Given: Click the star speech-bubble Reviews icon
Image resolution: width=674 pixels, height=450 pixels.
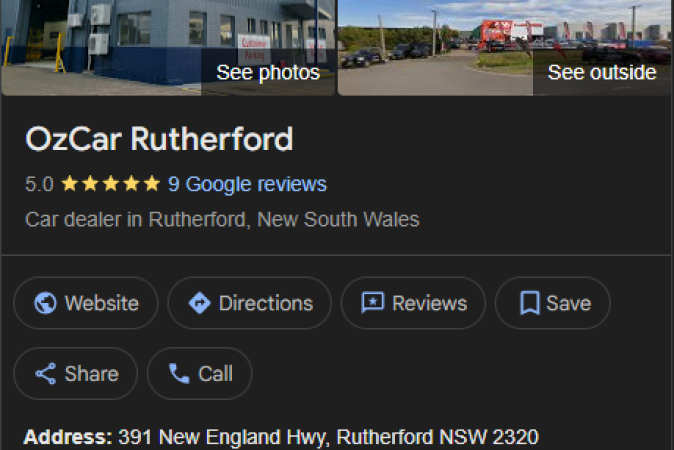Looking at the screenshot, I should [x=373, y=303].
